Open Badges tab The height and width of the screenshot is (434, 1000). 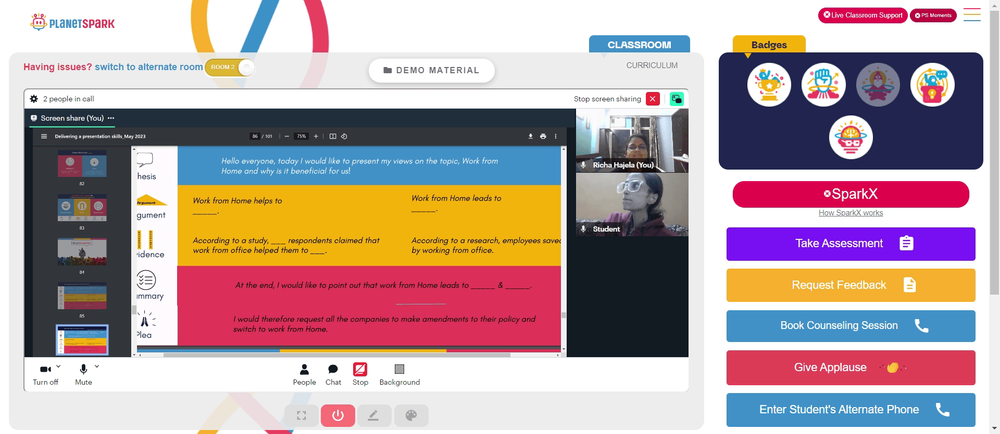(x=768, y=45)
